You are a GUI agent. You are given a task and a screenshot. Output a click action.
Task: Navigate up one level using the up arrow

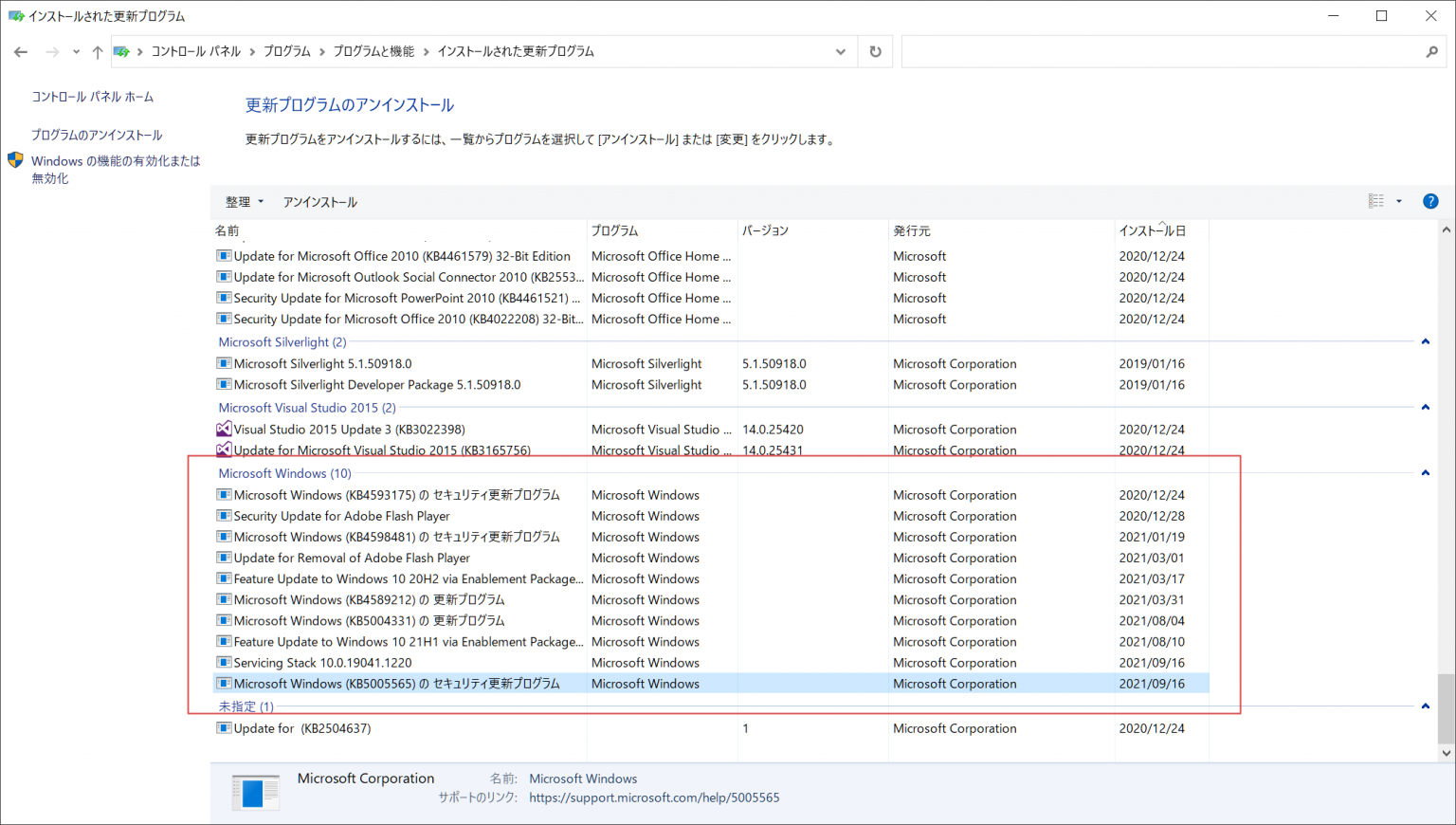(x=96, y=51)
